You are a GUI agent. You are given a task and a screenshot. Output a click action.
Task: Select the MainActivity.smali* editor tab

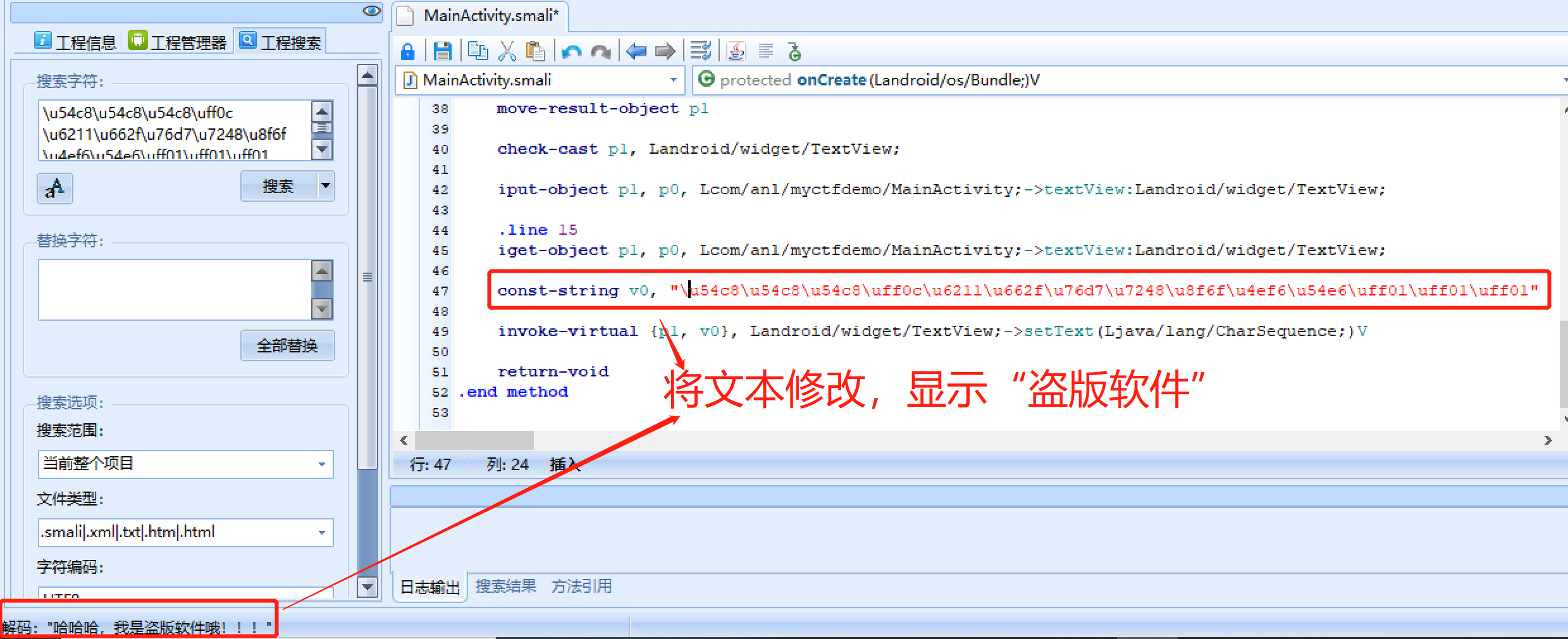click(x=481, y=16)
